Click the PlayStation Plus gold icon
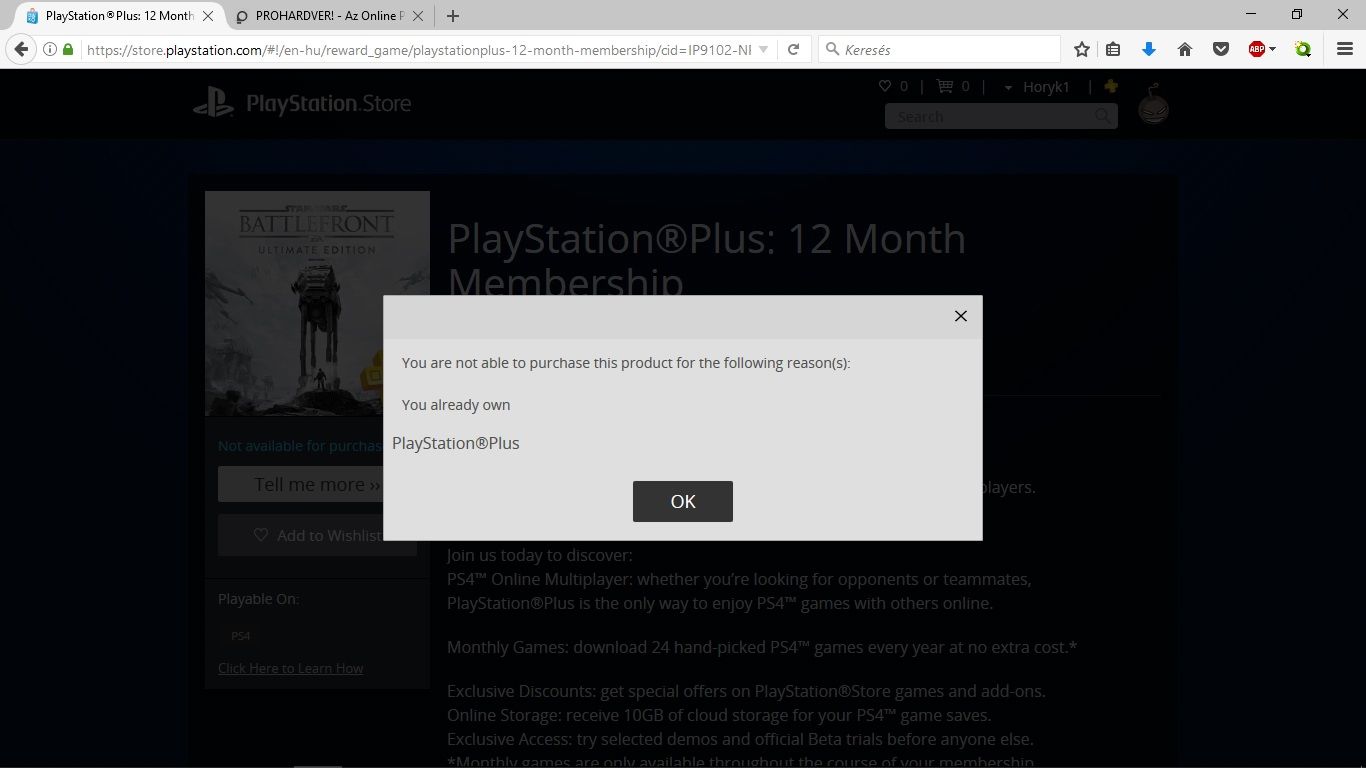 (1111, 86)
